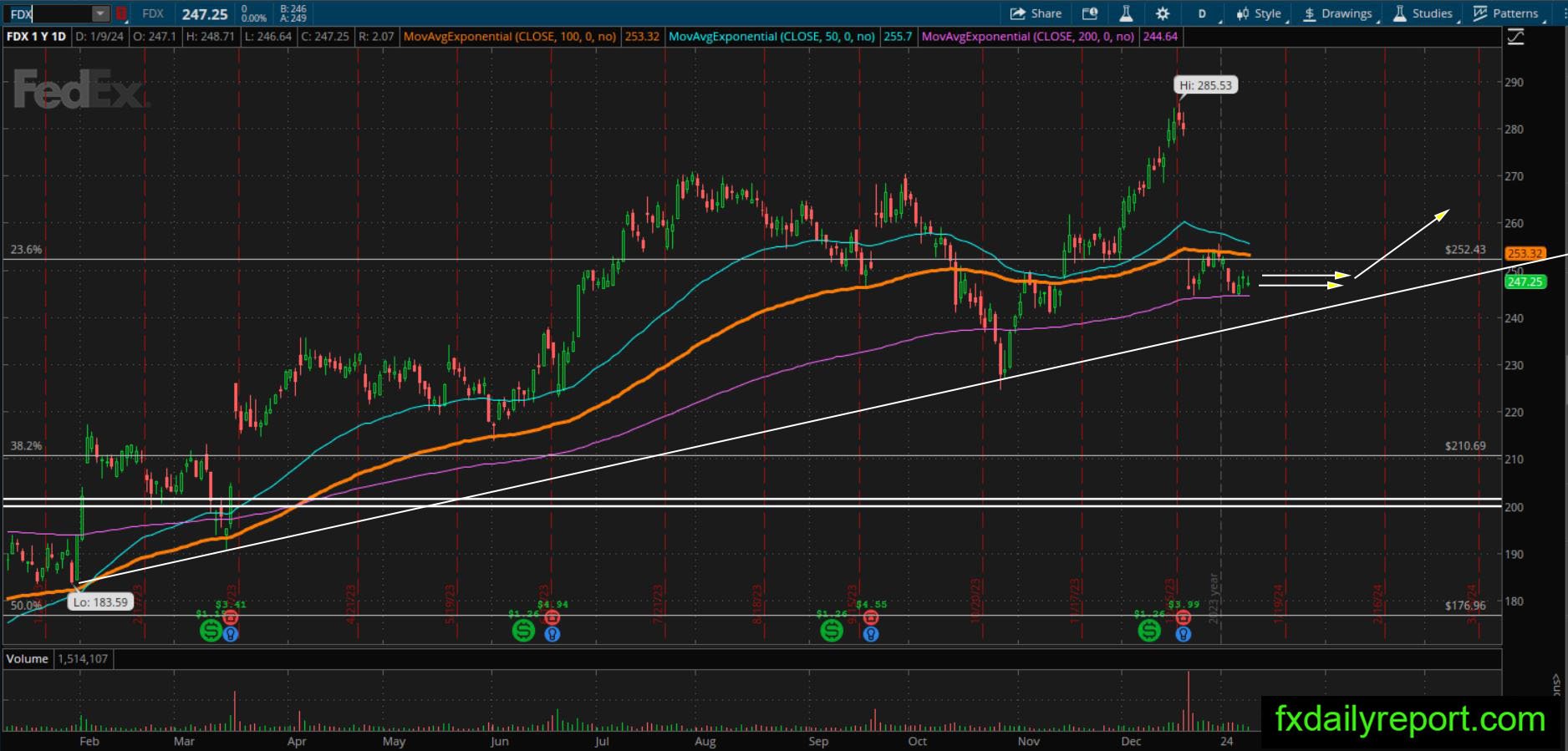Click the flask icon next to the gear

pos(1126,13)
